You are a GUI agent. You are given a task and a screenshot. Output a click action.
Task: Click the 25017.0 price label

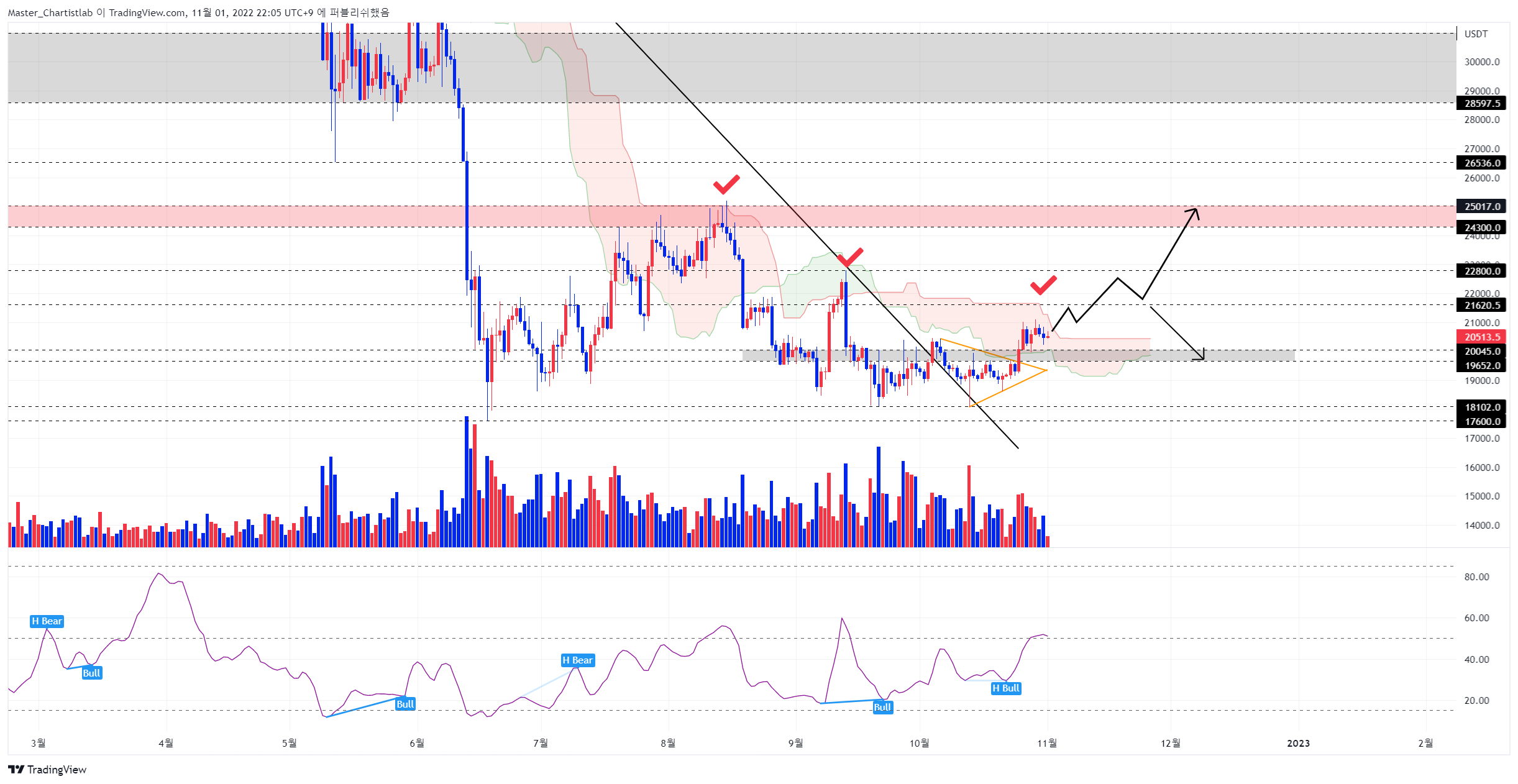[x=1481, y=206]
